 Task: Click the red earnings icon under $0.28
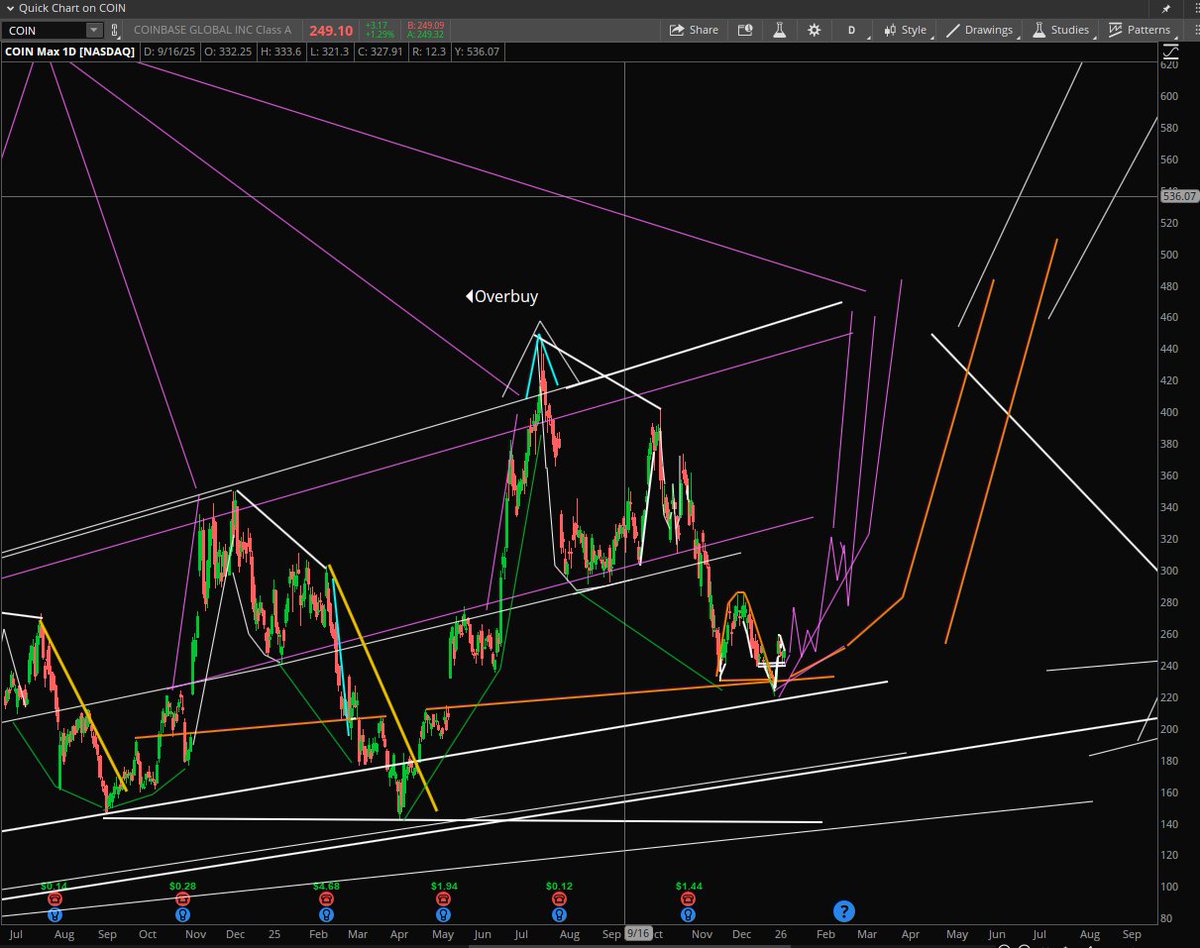[182, 899]
